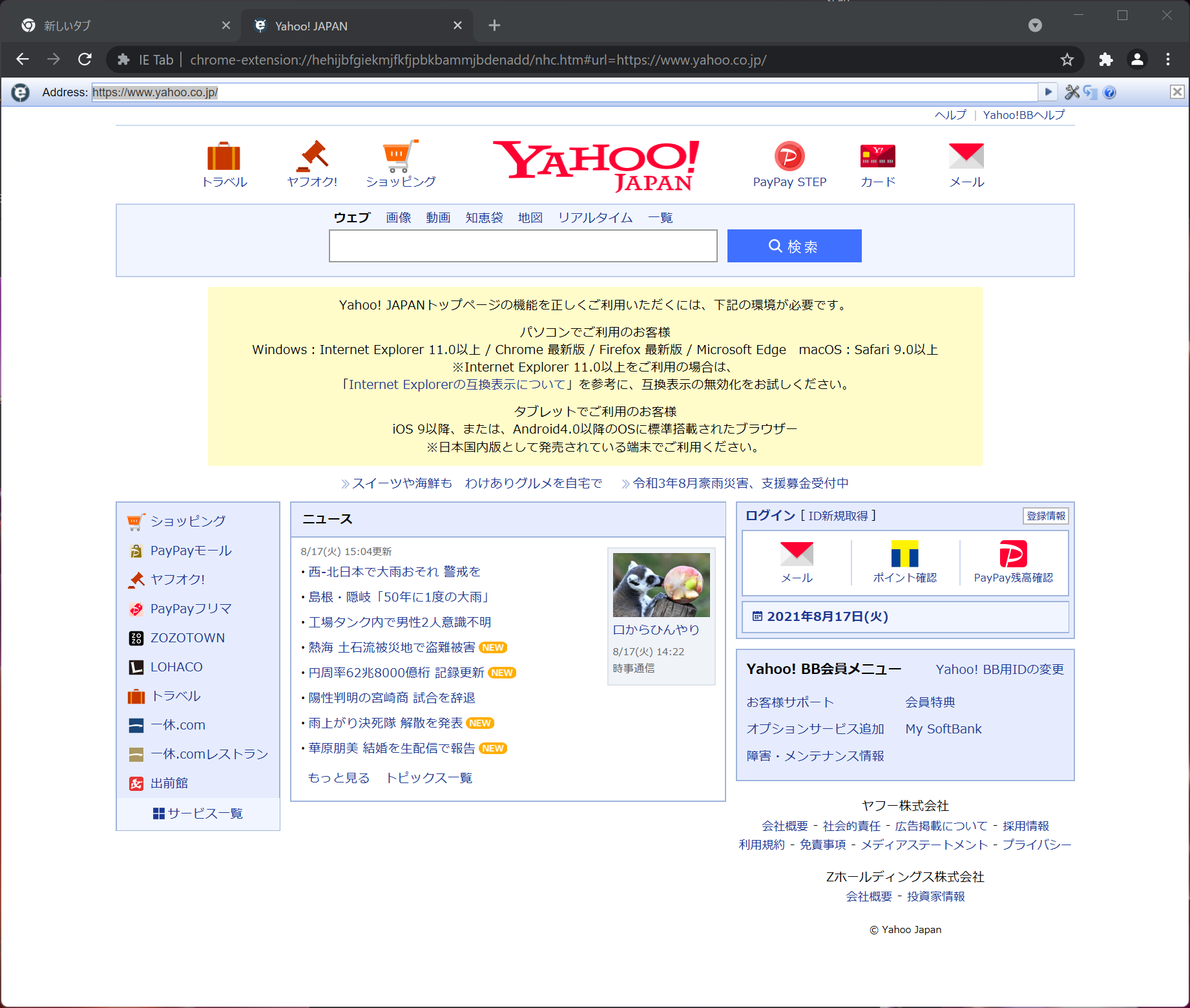
Task: Open the browser profile dropdown arrow
Action: [x=1035, y=25]
